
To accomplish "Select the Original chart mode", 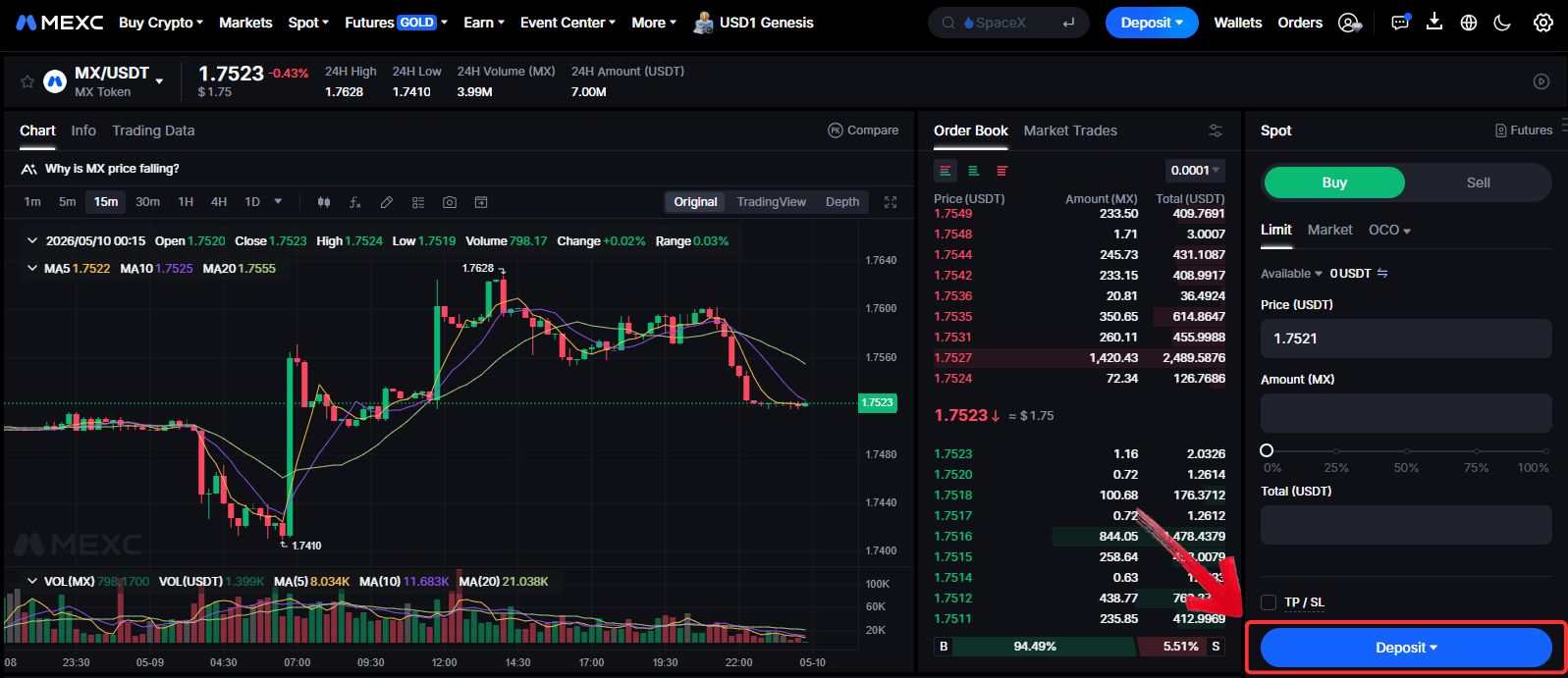I will point(695,202).
